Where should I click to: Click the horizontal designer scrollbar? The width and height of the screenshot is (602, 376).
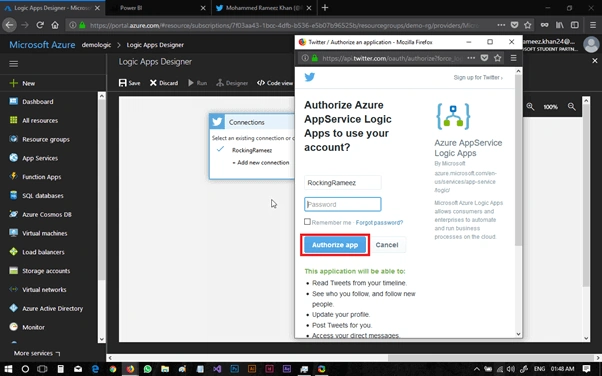point(491,358)
